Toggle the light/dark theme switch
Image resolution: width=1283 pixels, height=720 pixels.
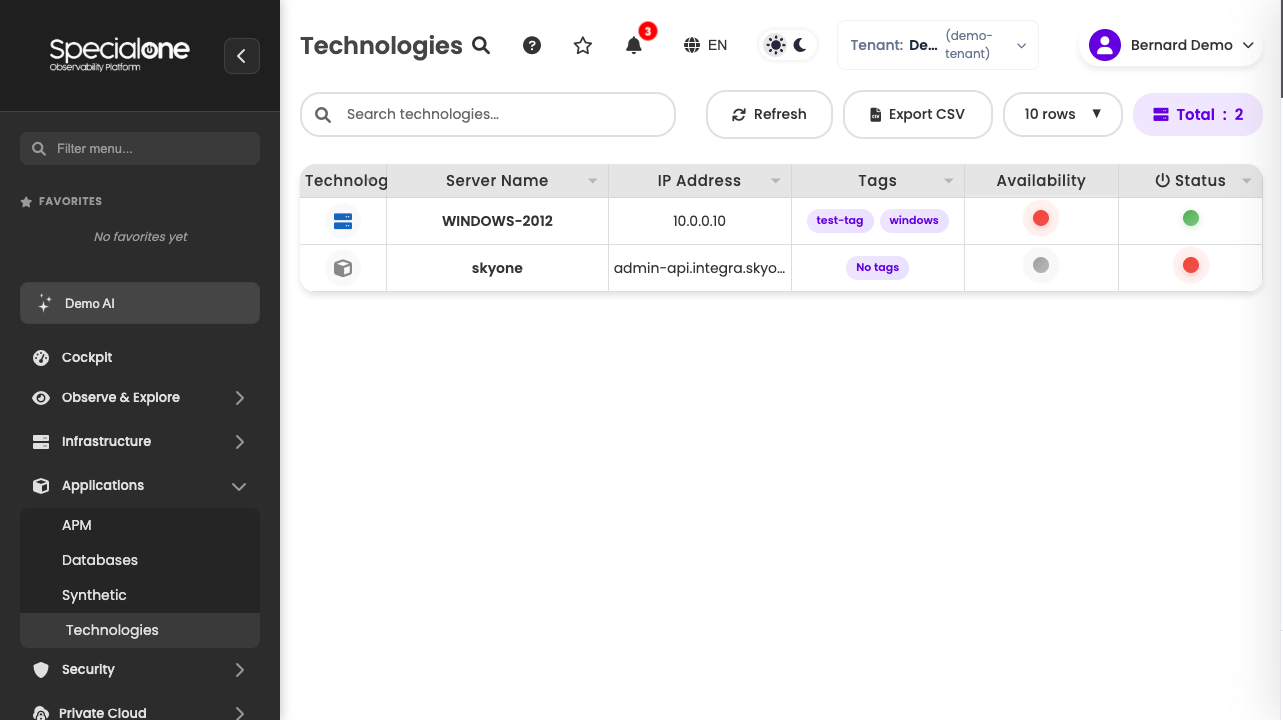(x=789, y=45)
